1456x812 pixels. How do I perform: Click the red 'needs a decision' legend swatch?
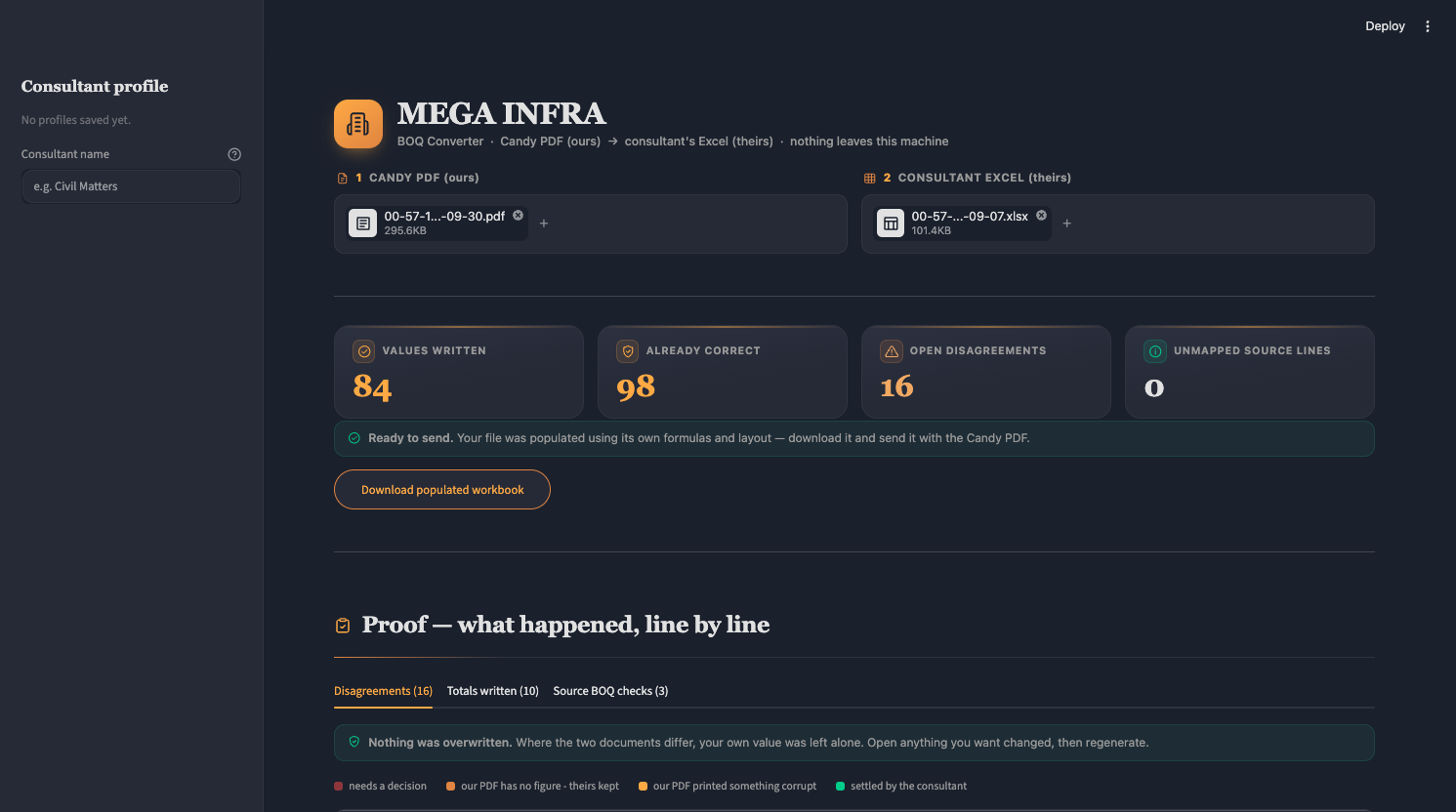(x=339, y=786)
